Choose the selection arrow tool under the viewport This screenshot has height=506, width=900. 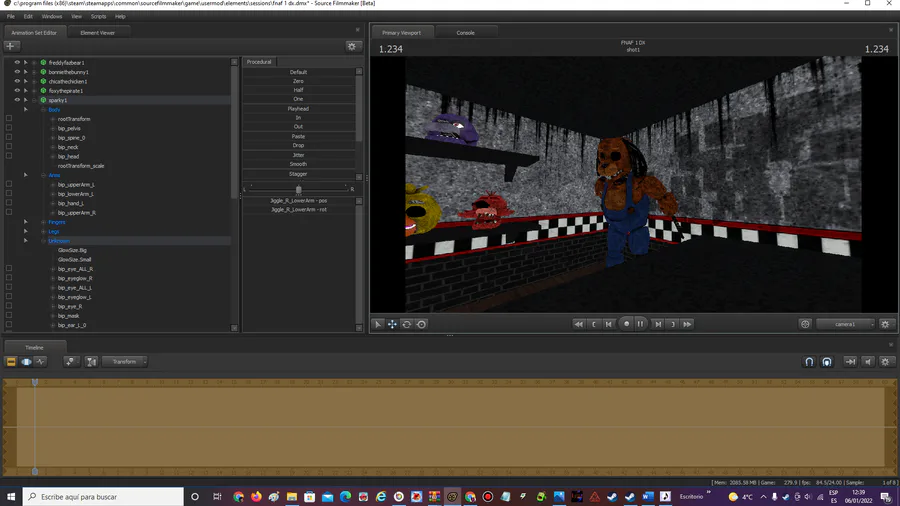[x=378, y=324]
